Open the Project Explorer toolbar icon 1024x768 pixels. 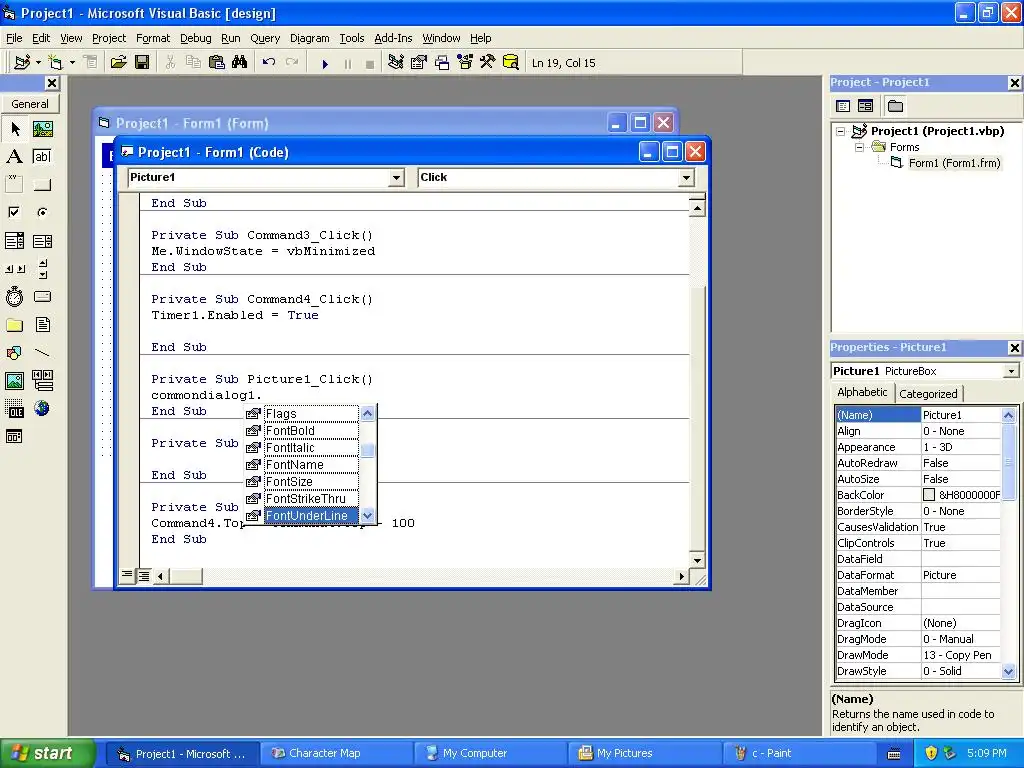tap(396, 62)
